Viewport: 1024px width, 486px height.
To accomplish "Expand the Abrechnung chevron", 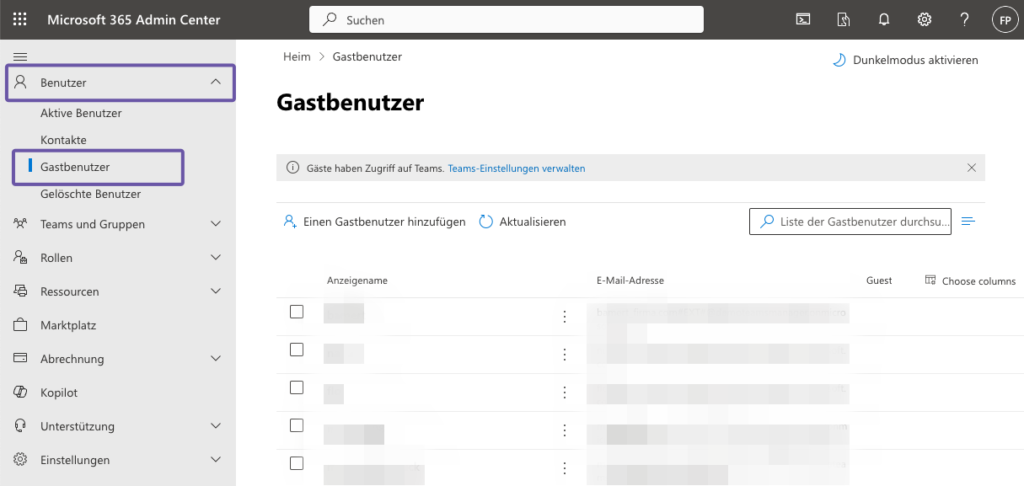I will pyautogui.click(x=216, y=358).
